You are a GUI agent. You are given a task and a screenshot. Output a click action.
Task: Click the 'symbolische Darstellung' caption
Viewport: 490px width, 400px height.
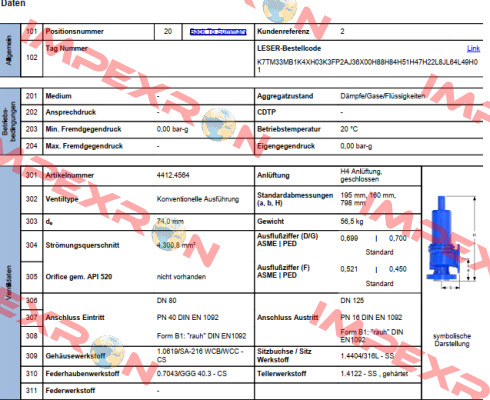click(x=452, y=340)
